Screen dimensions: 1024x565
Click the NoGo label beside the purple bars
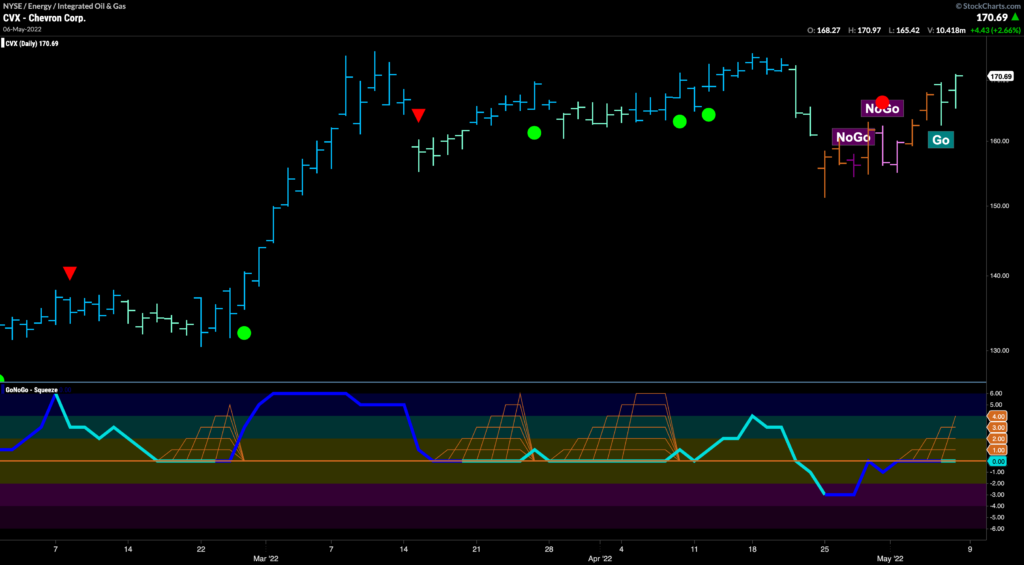click(x=853, y=137)
